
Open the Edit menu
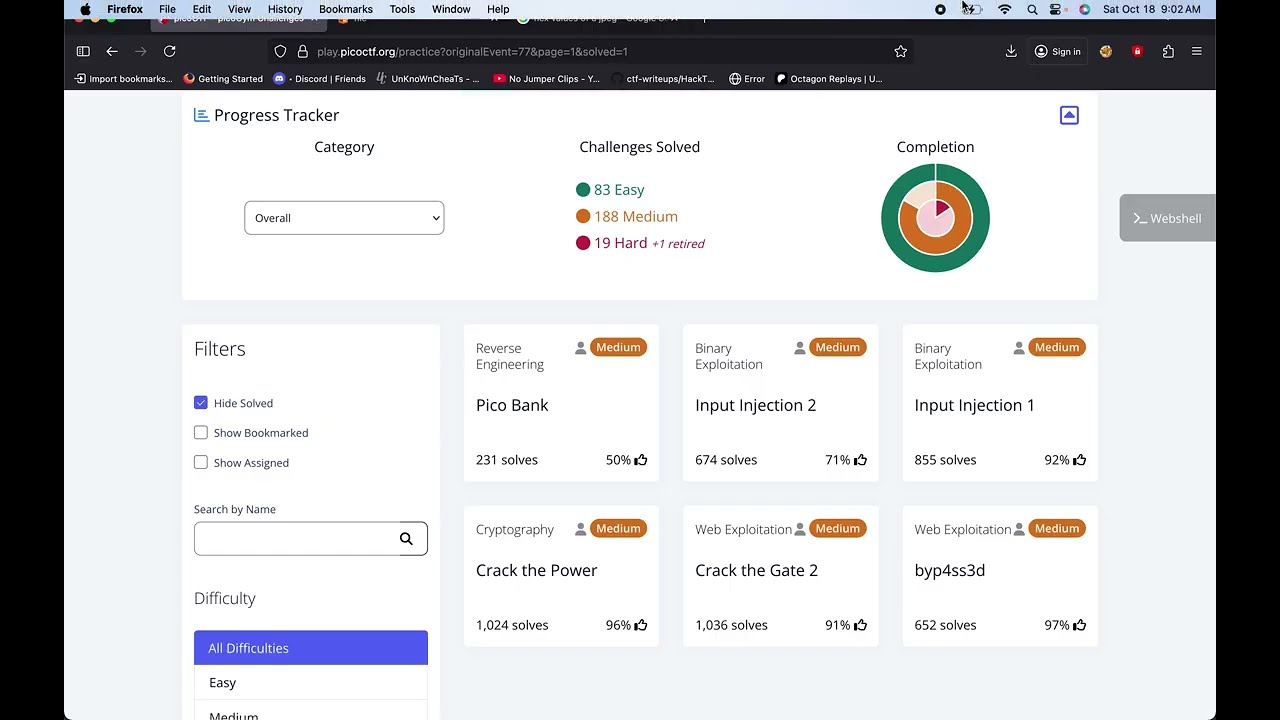202,9
